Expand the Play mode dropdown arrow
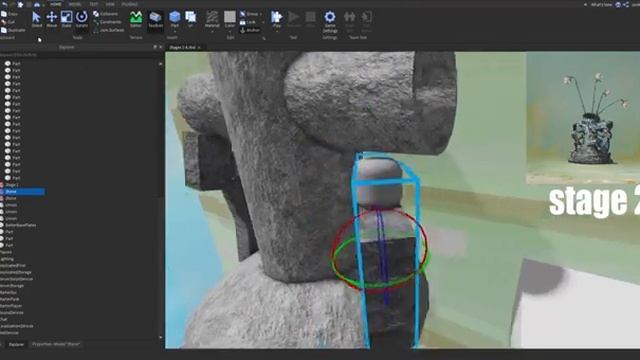The width and height of the screenshot is (640, 360). click(277, 31)
